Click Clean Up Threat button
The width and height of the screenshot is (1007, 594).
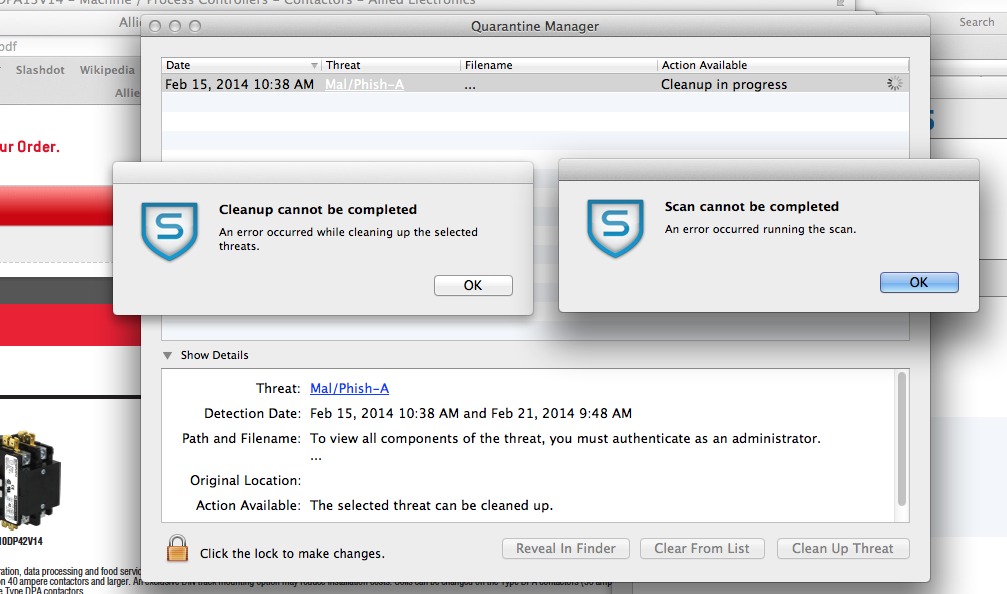click(x=843, y=548)
